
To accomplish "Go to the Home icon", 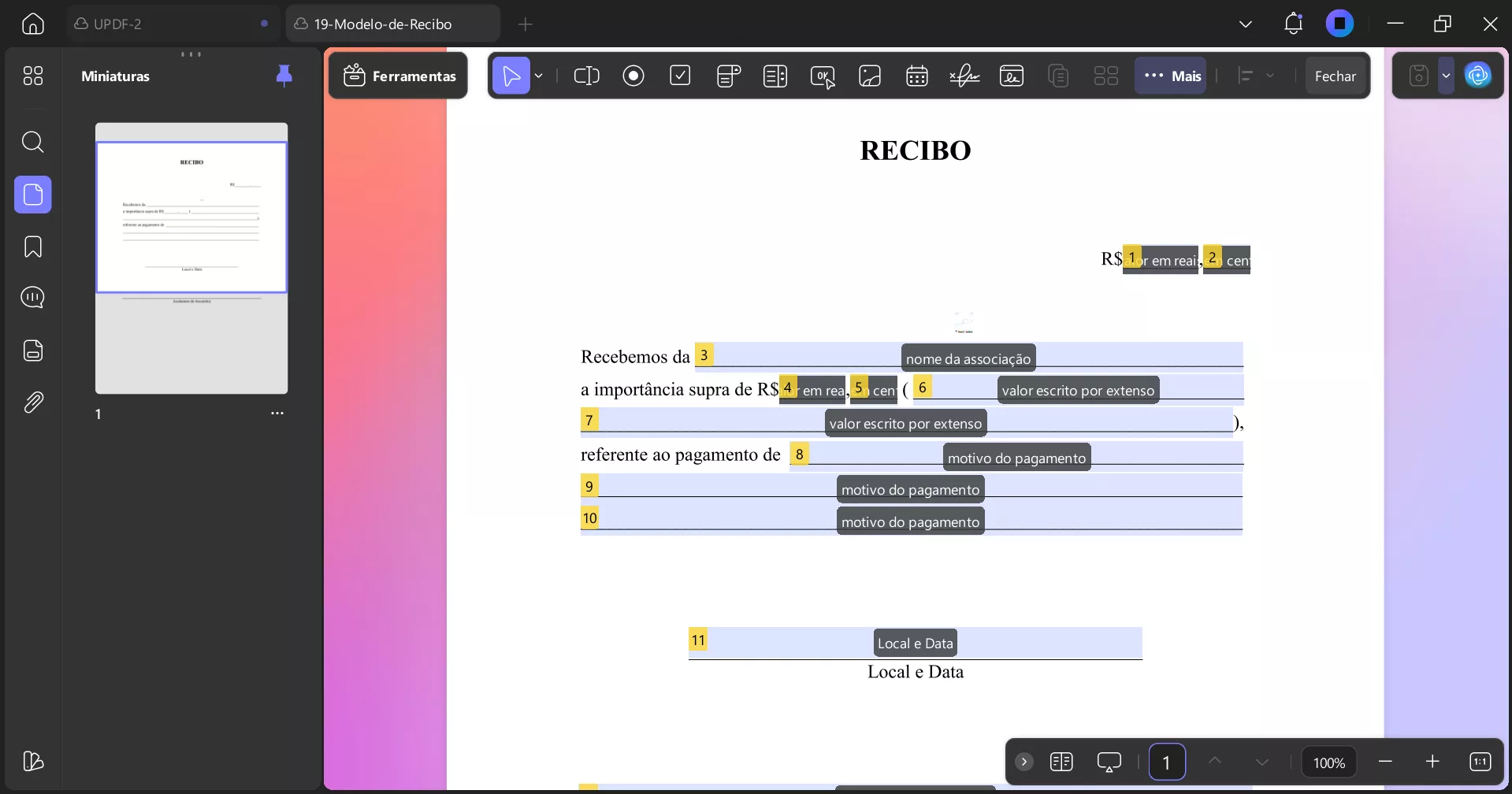I will pyautogui.click(x=33, y=24).
